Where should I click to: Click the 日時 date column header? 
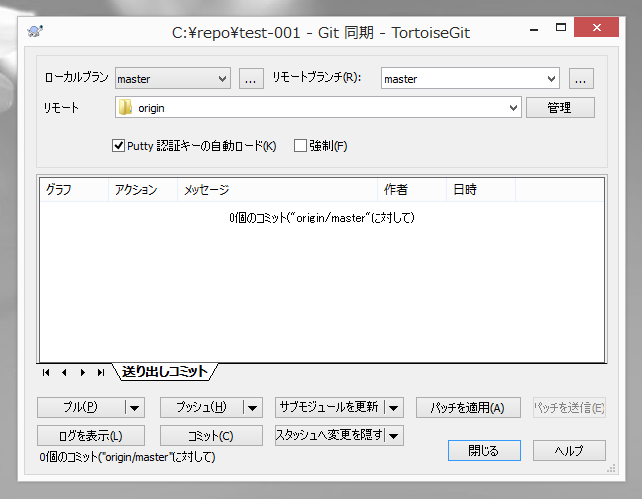(481, 190)
